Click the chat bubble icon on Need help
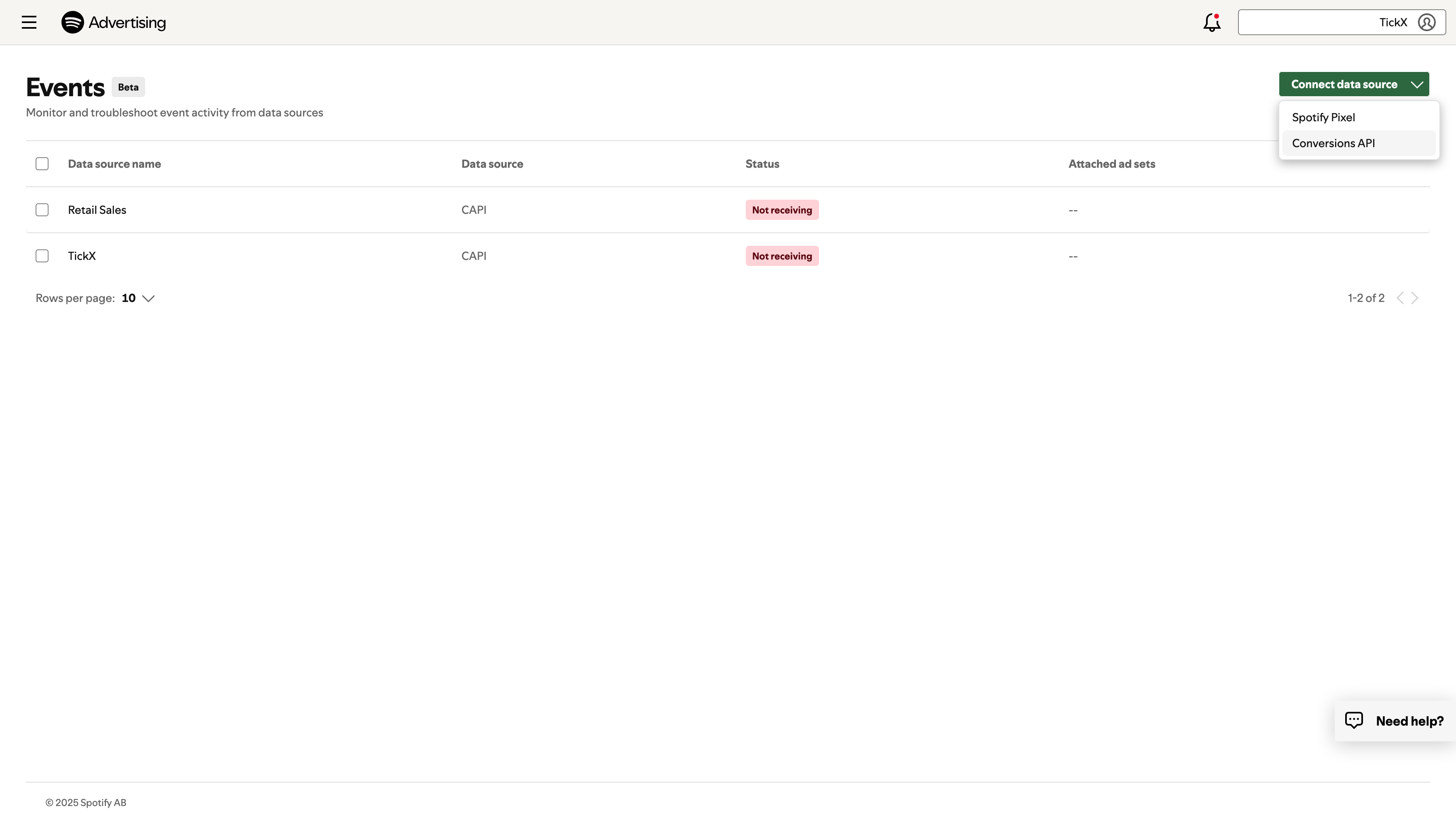 1355,720
